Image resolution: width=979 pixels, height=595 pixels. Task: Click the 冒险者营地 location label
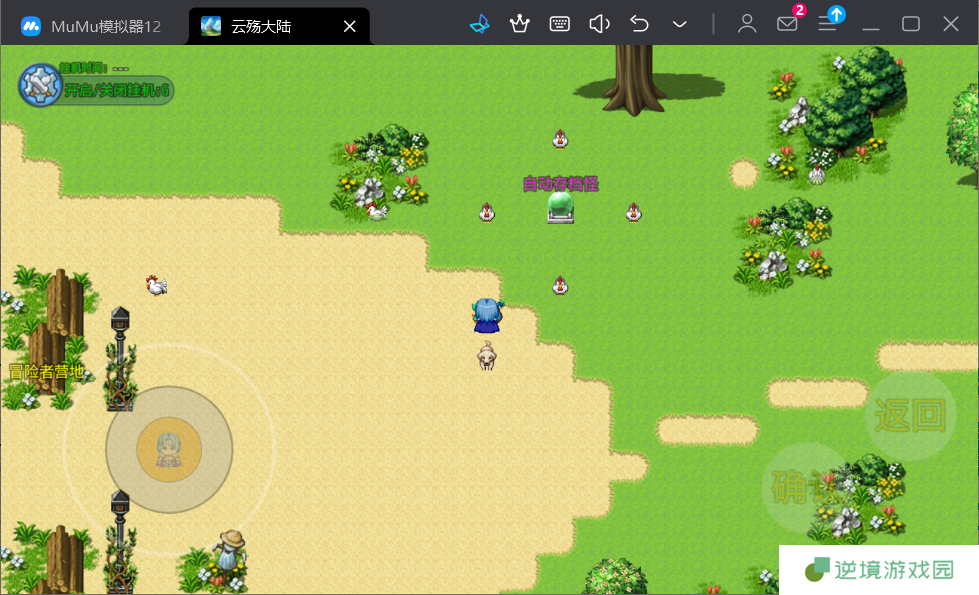point(47,372)
